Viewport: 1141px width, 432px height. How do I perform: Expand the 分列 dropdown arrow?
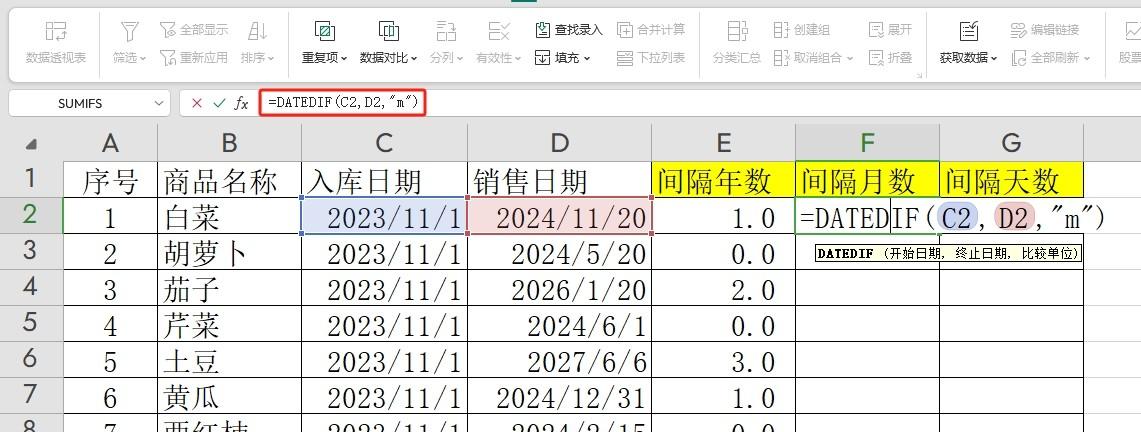(460, 58)
